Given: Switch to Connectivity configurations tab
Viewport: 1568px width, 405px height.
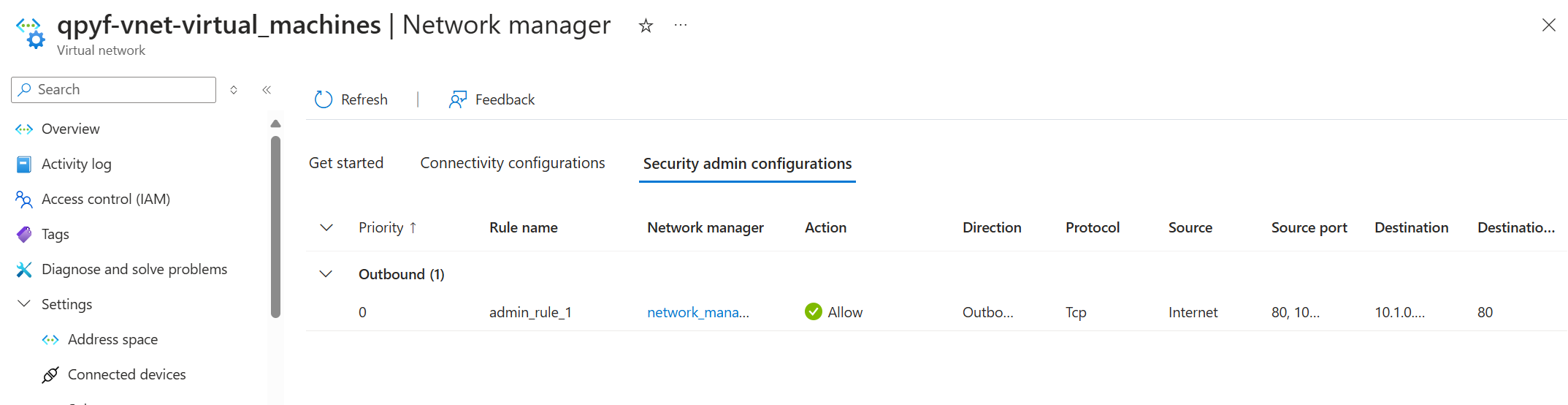Looking at the screenshot, I should [512, 163].
